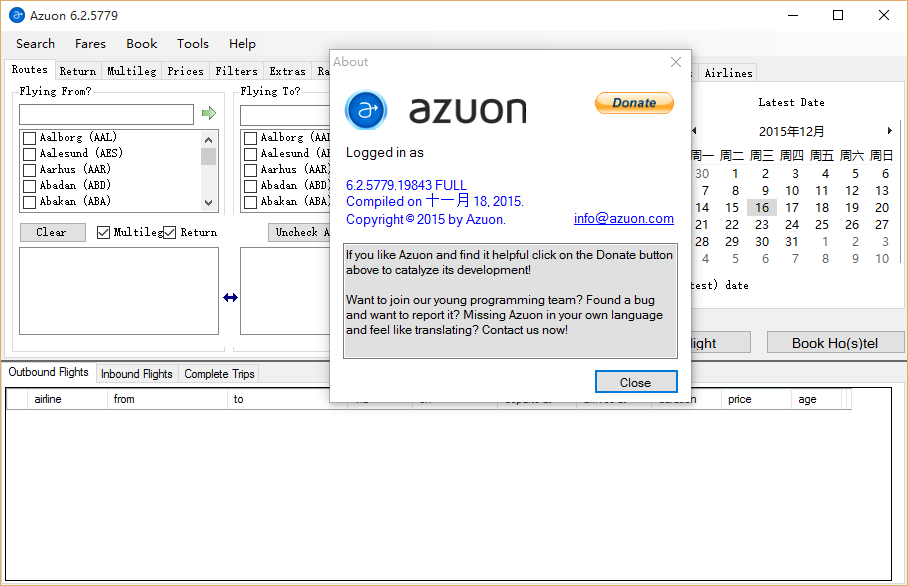Close the About dialog with X
Screen dimensions: 908x586
(x=676, y=62)
